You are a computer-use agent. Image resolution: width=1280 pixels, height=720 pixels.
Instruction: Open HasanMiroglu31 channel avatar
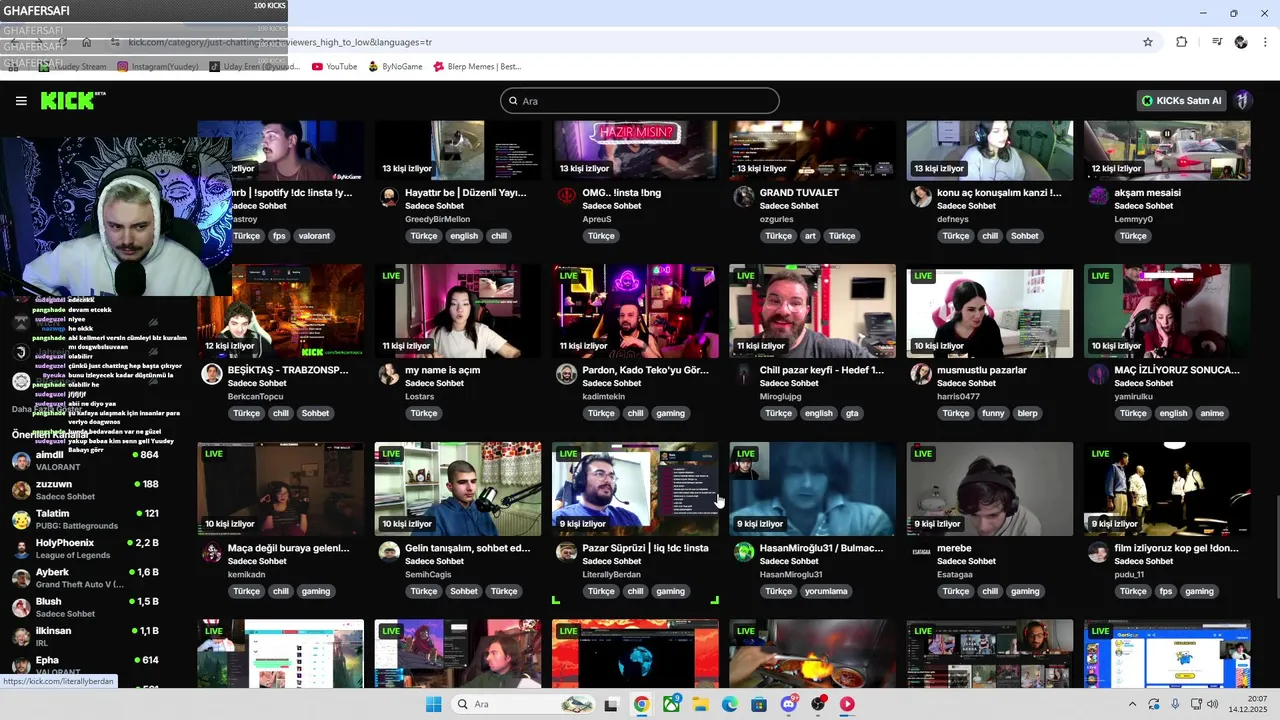(744, 552)
